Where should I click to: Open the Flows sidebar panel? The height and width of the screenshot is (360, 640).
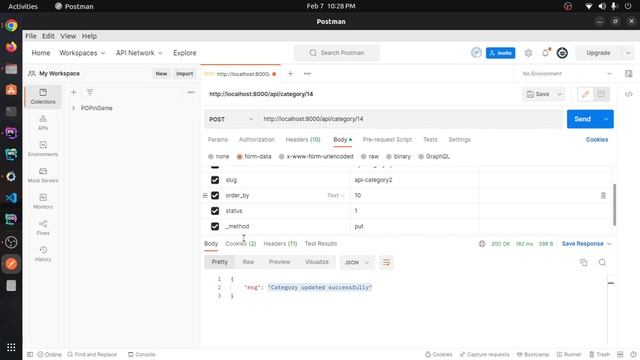click(x=43, y=228)
